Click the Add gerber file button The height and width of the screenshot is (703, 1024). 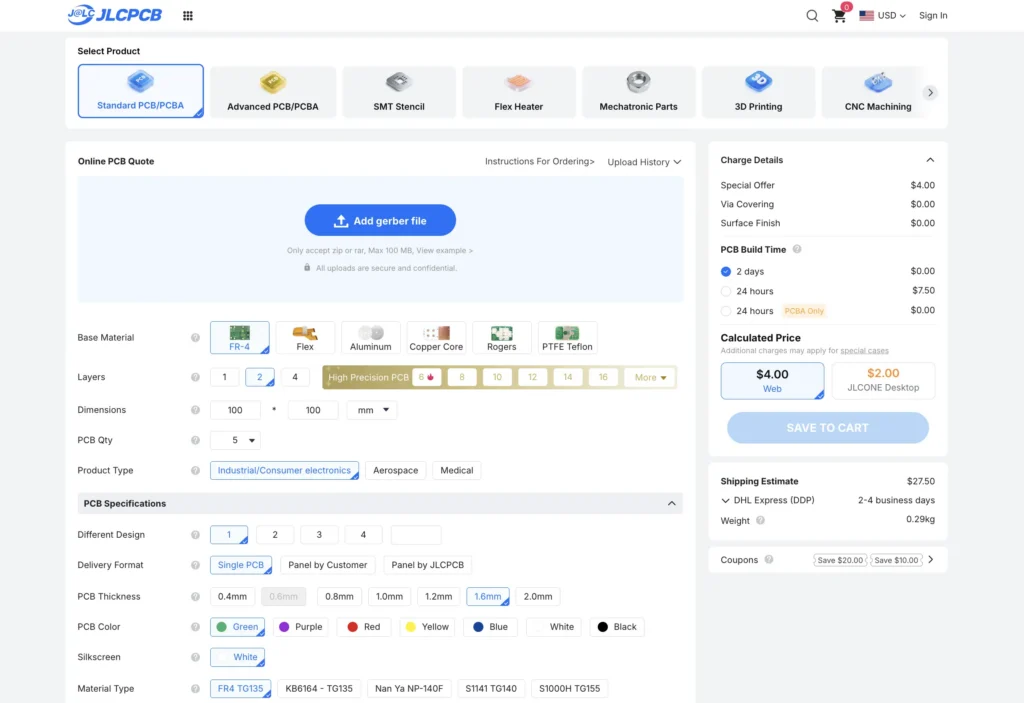tap(380, 221)
